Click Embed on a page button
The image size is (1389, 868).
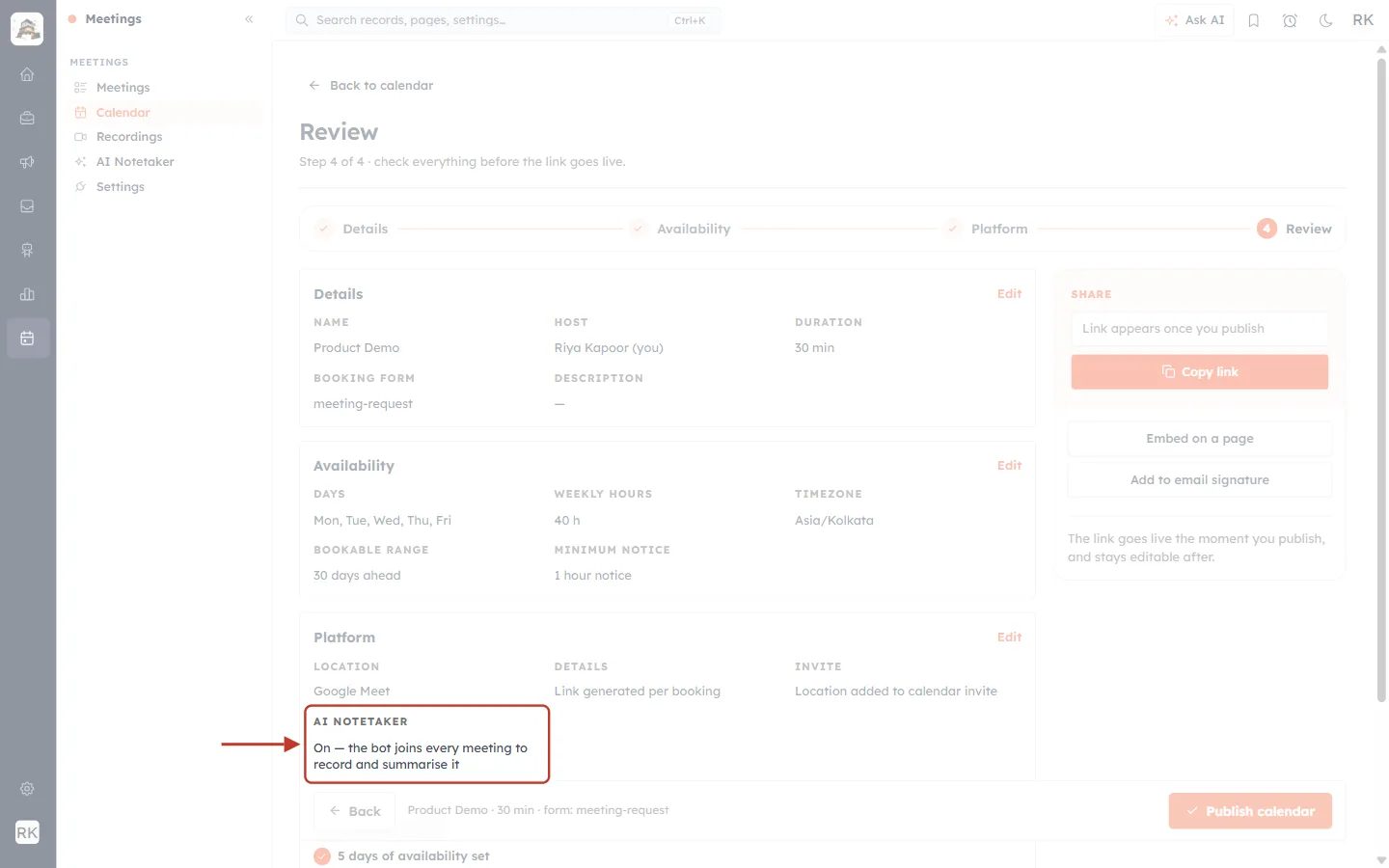1199,439
